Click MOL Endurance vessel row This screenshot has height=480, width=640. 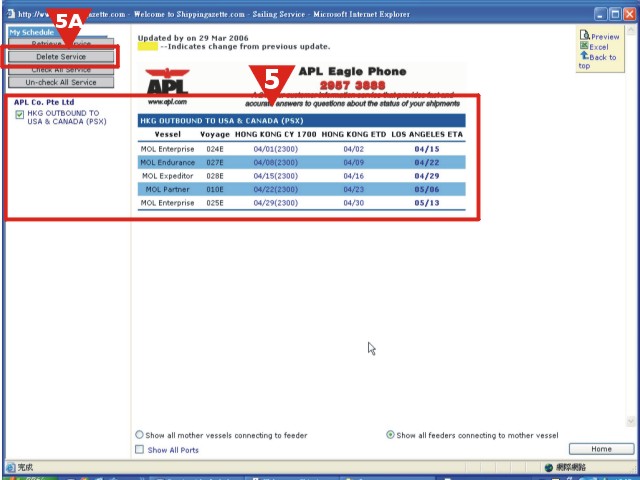point(301,162)
